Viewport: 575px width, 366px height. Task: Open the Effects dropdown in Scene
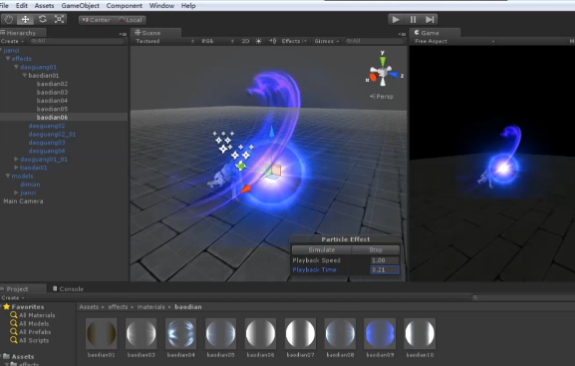pos(294,41)
